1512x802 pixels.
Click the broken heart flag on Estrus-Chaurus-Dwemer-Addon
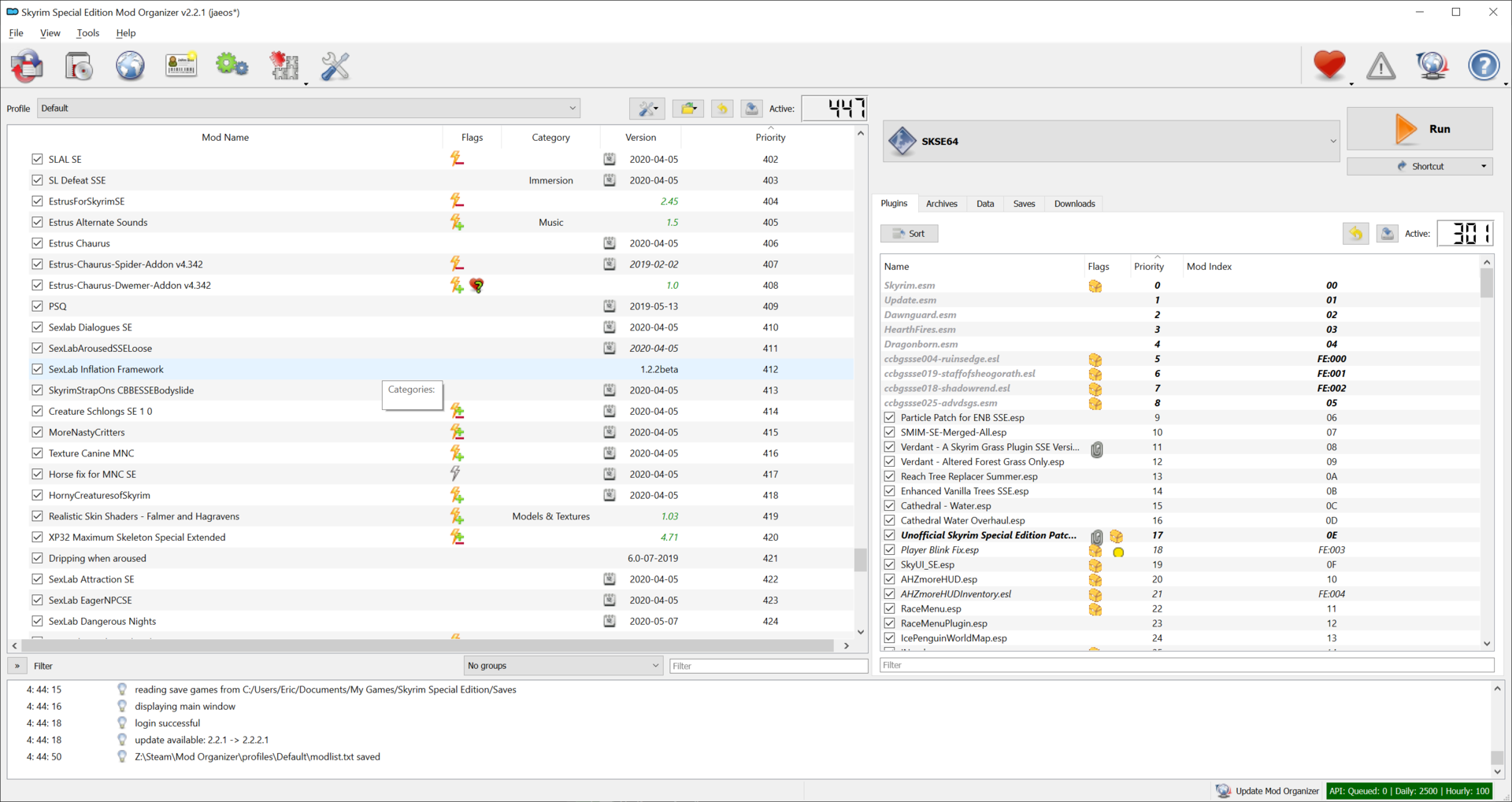tap(477, 286)
